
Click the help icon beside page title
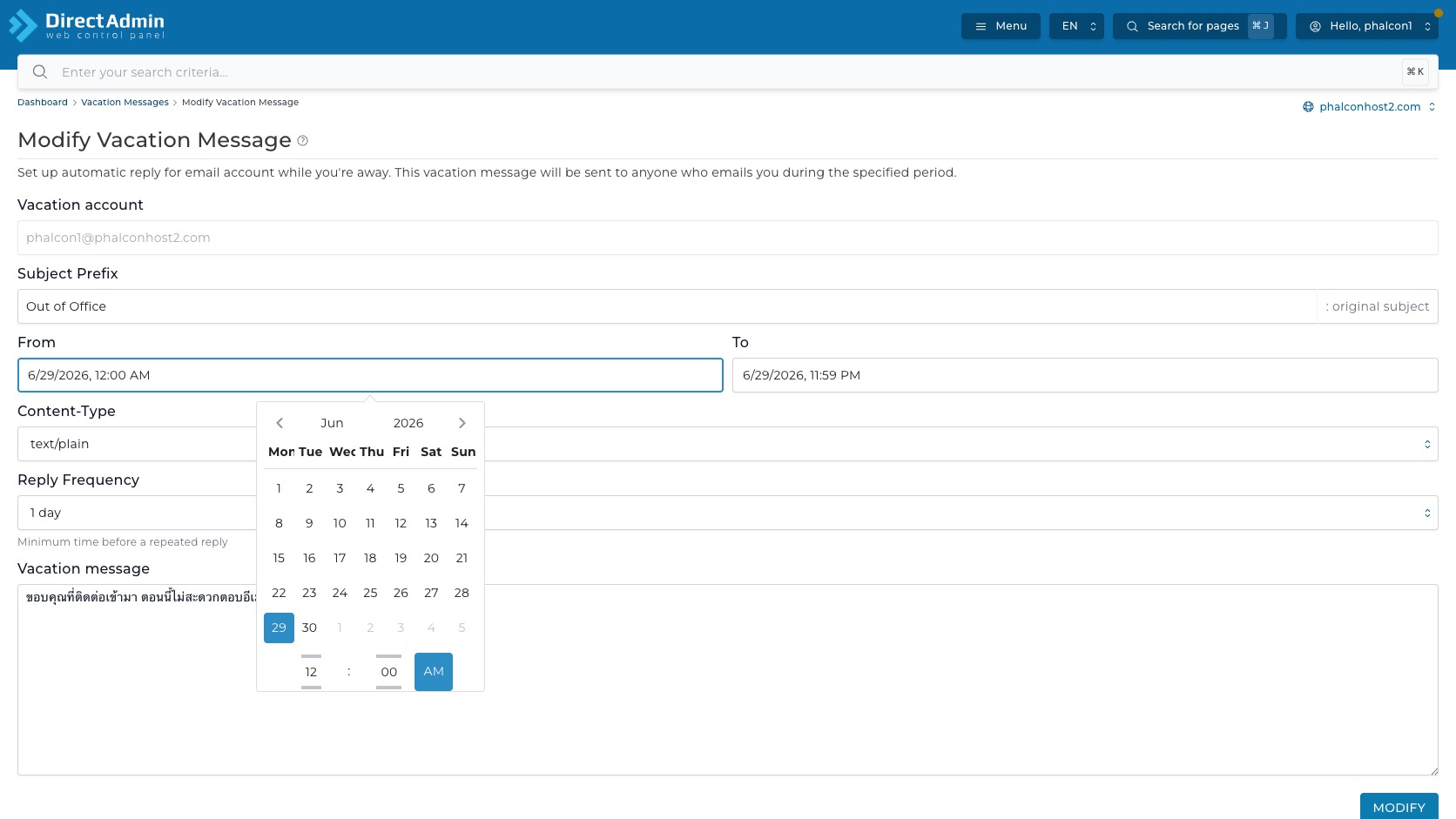pyautogui.click(x=302, y=141)
